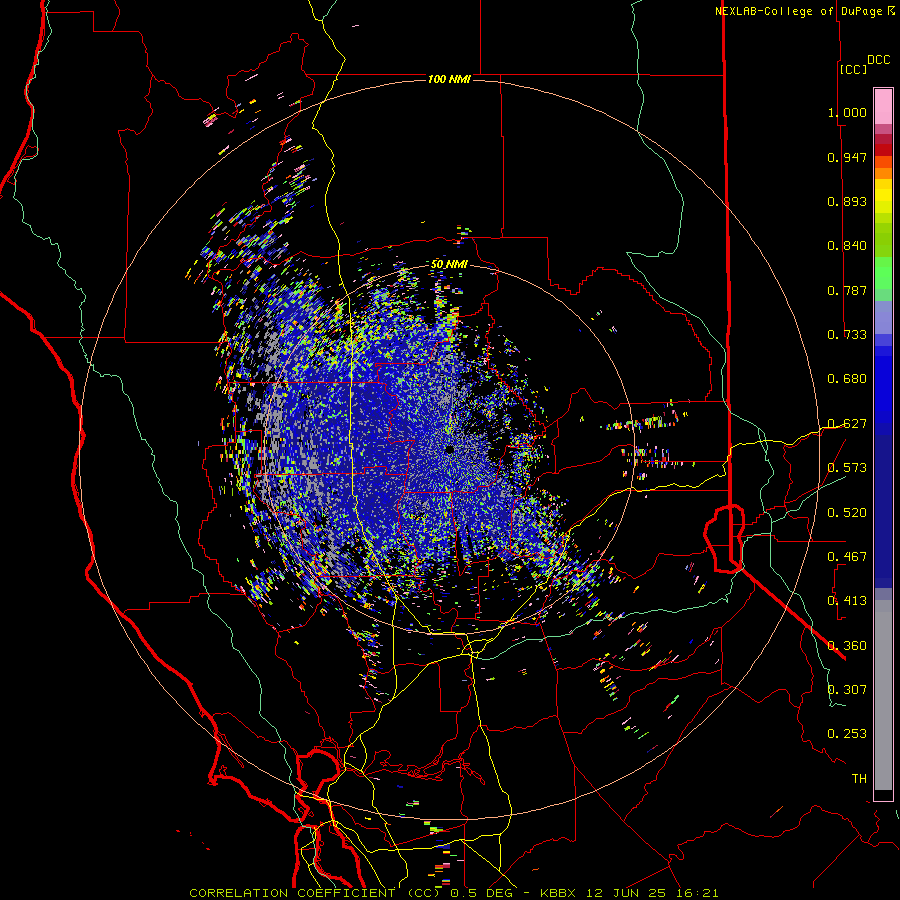
Task: Select the 0.307 scale value
Action: [847, 689]
